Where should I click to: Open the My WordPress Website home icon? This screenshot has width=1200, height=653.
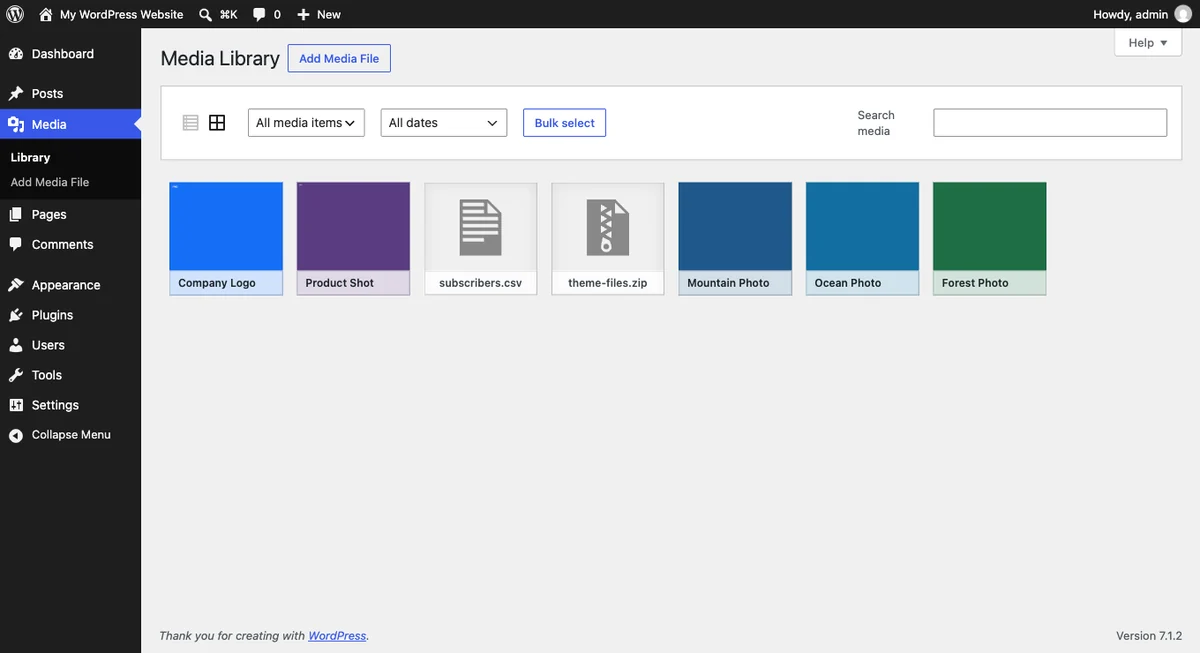coord(46,14)
